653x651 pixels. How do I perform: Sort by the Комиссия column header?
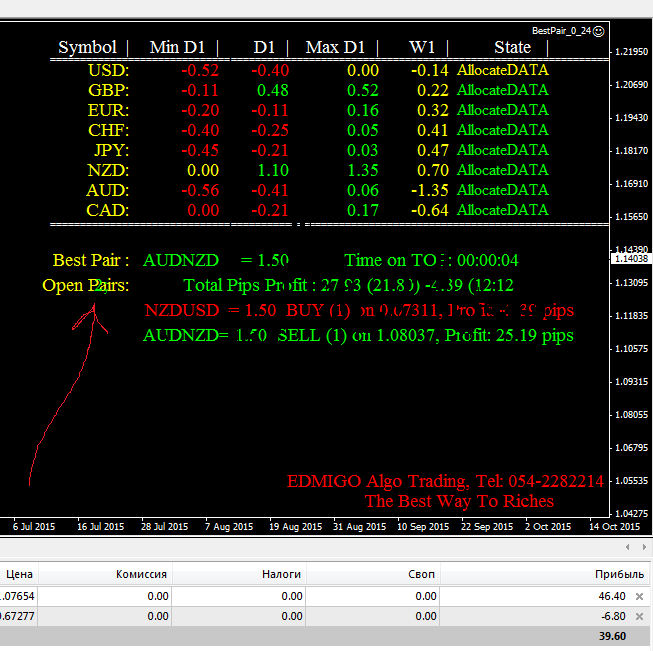[105, 574]
